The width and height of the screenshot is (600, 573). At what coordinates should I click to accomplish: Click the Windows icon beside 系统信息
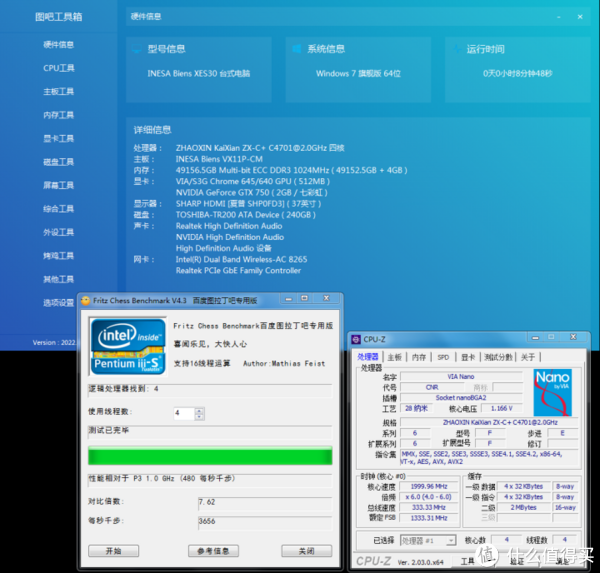coord(296,49)
